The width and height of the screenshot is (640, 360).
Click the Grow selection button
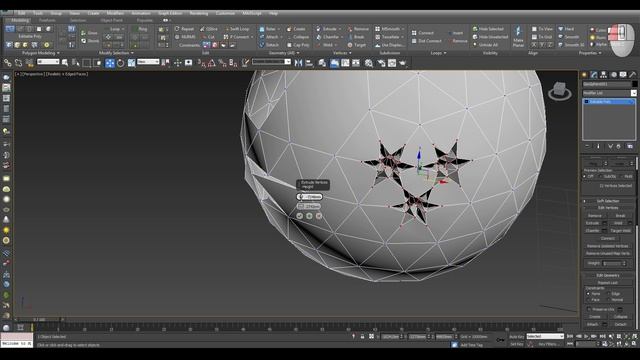coord(89,33)
